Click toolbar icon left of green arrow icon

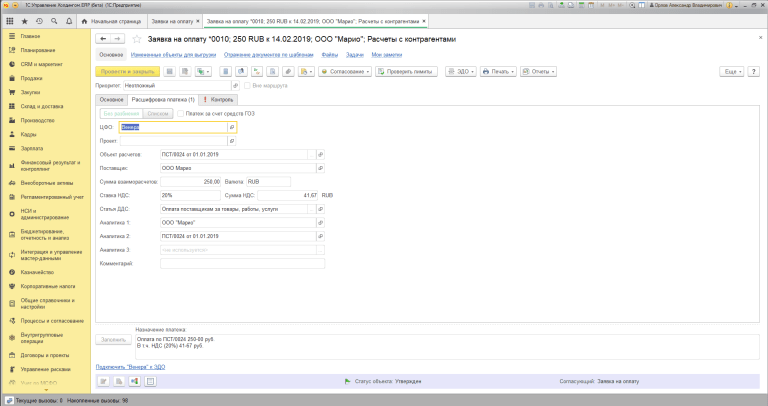(x=241, y=72)
